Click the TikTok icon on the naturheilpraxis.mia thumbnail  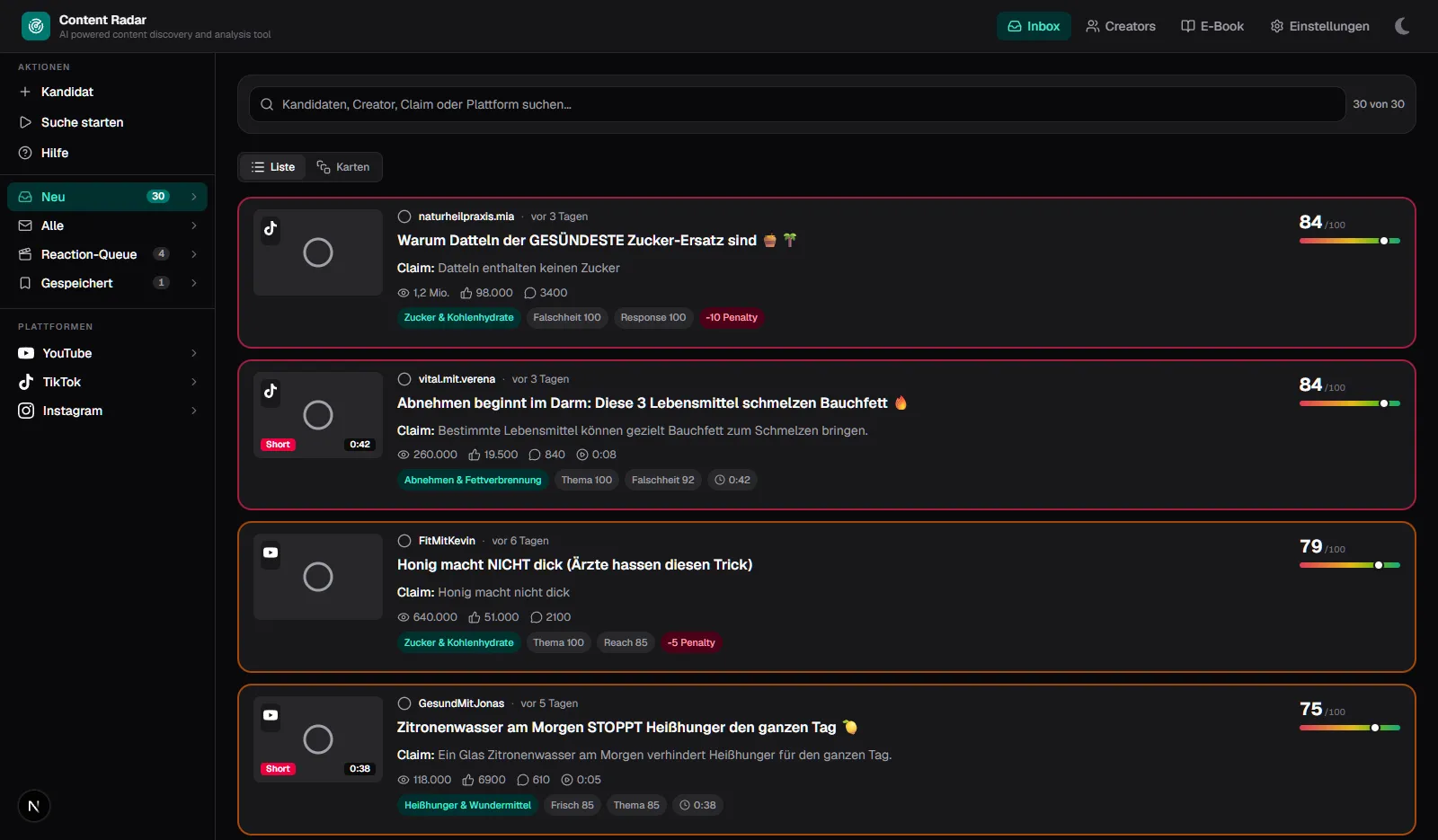coord(271,228)
